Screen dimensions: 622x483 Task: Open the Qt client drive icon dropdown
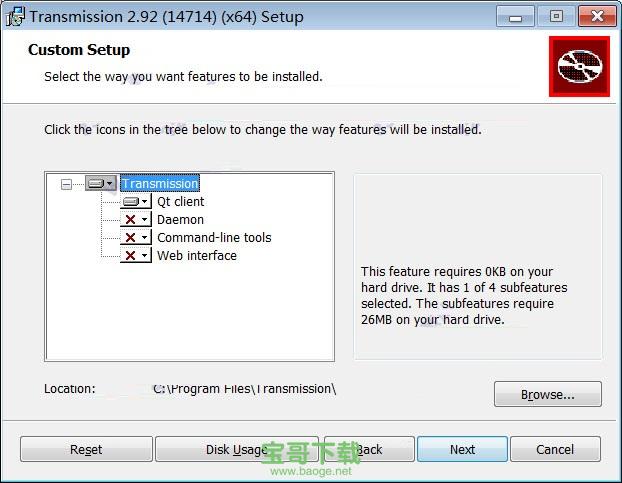135,202
